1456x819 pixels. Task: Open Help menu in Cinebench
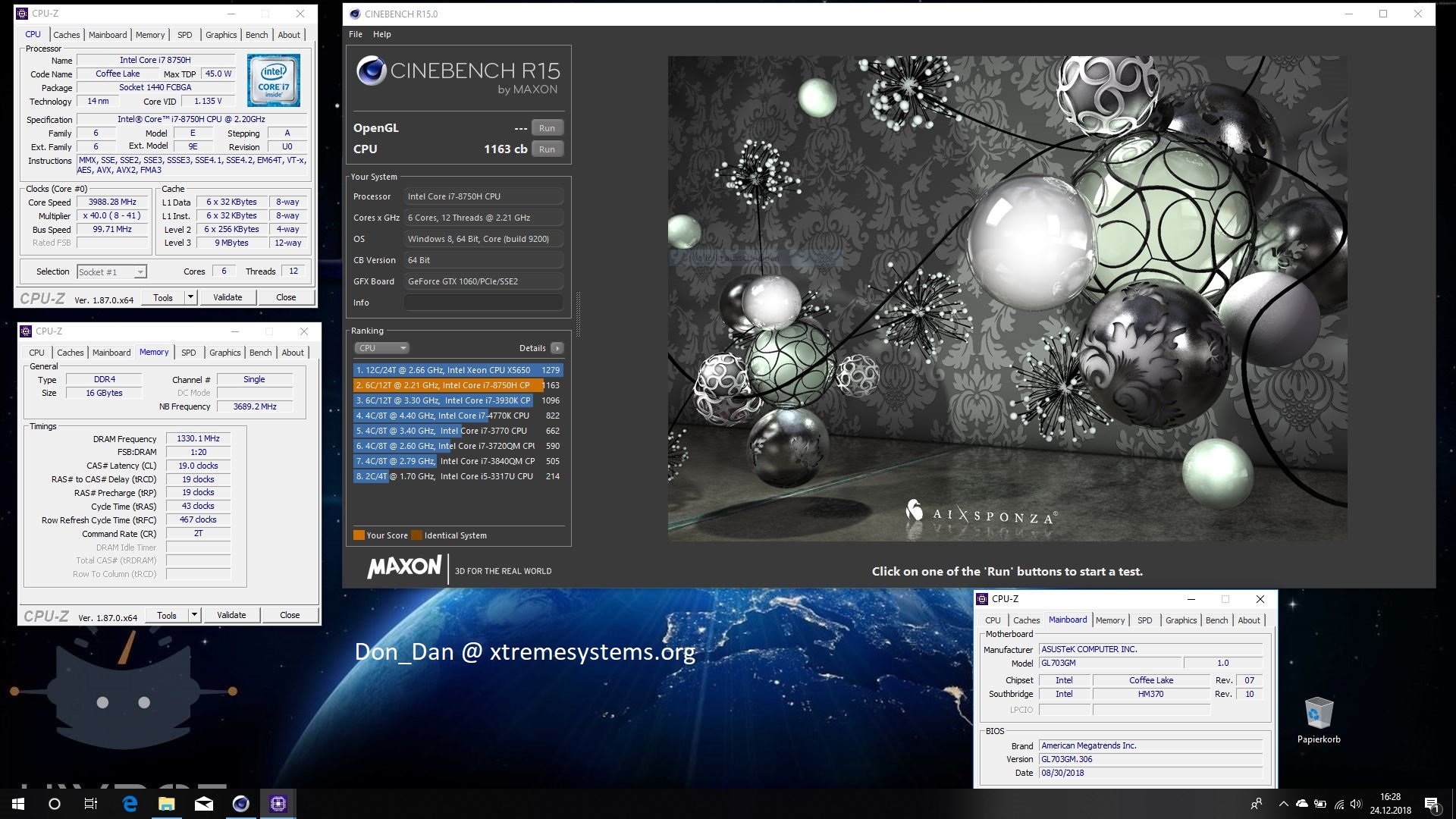pyautogui.click(x=381, y=34)
